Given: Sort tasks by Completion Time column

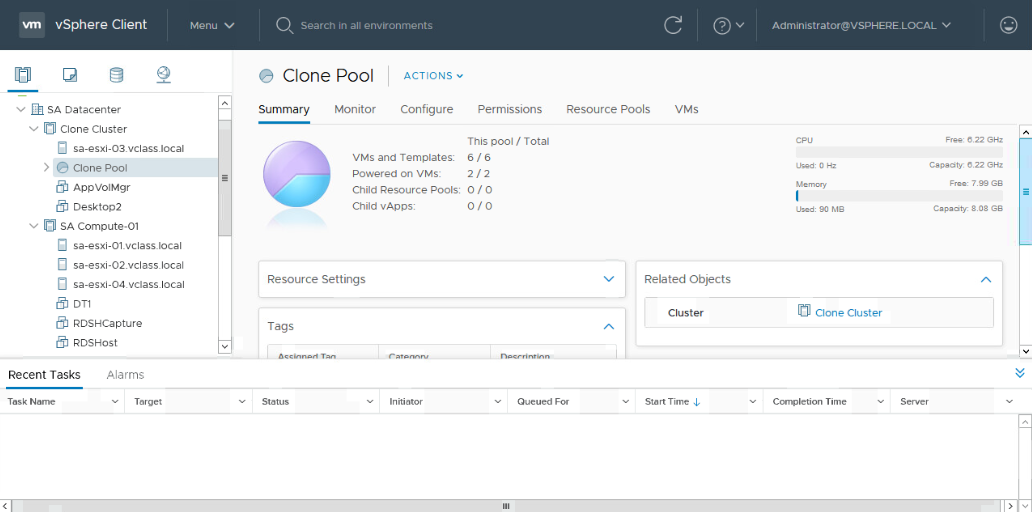Looking at the screenshot, I should pyautogui.click(x=809, y=401).
